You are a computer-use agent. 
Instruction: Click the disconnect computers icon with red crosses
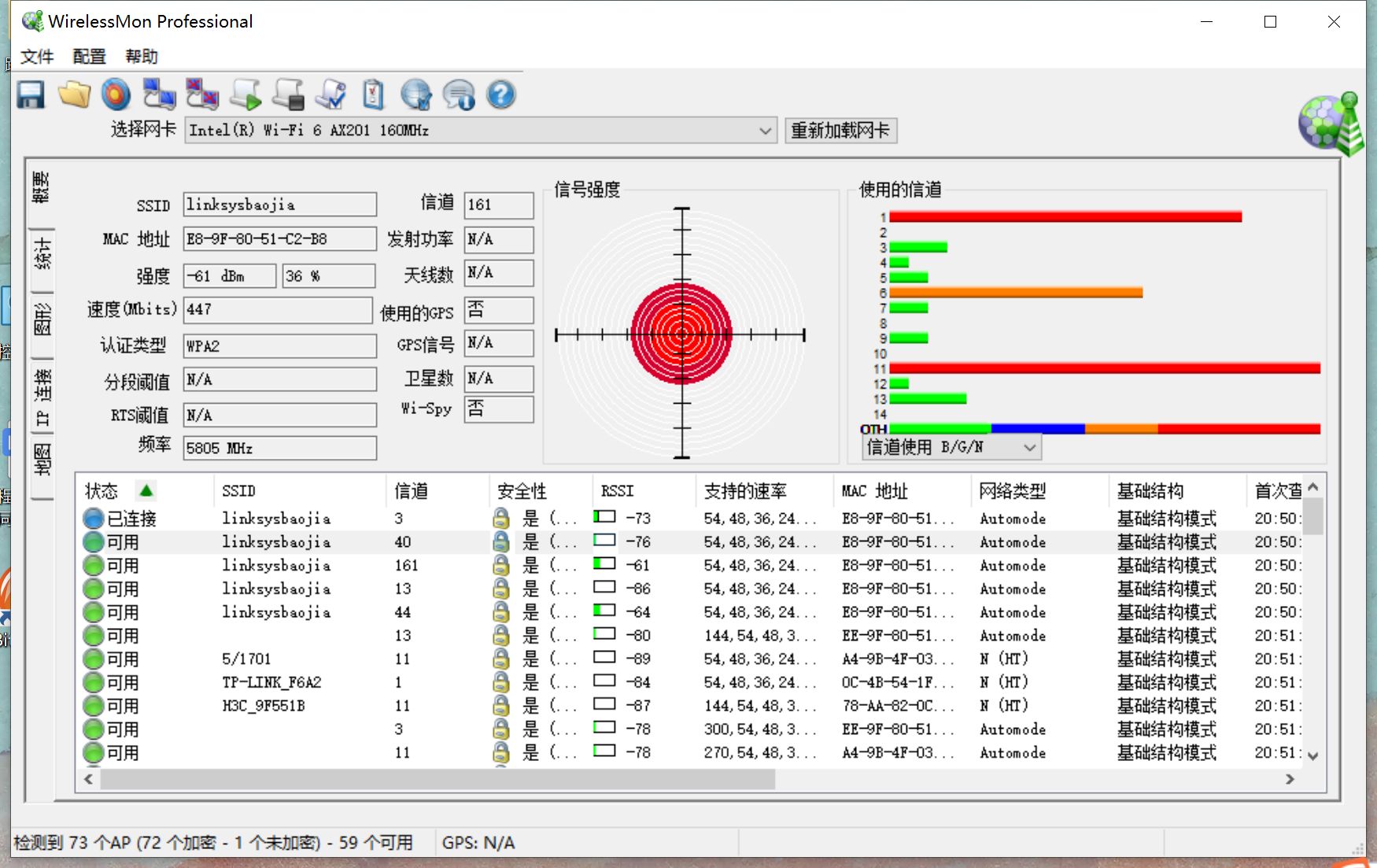coord(202,94)
